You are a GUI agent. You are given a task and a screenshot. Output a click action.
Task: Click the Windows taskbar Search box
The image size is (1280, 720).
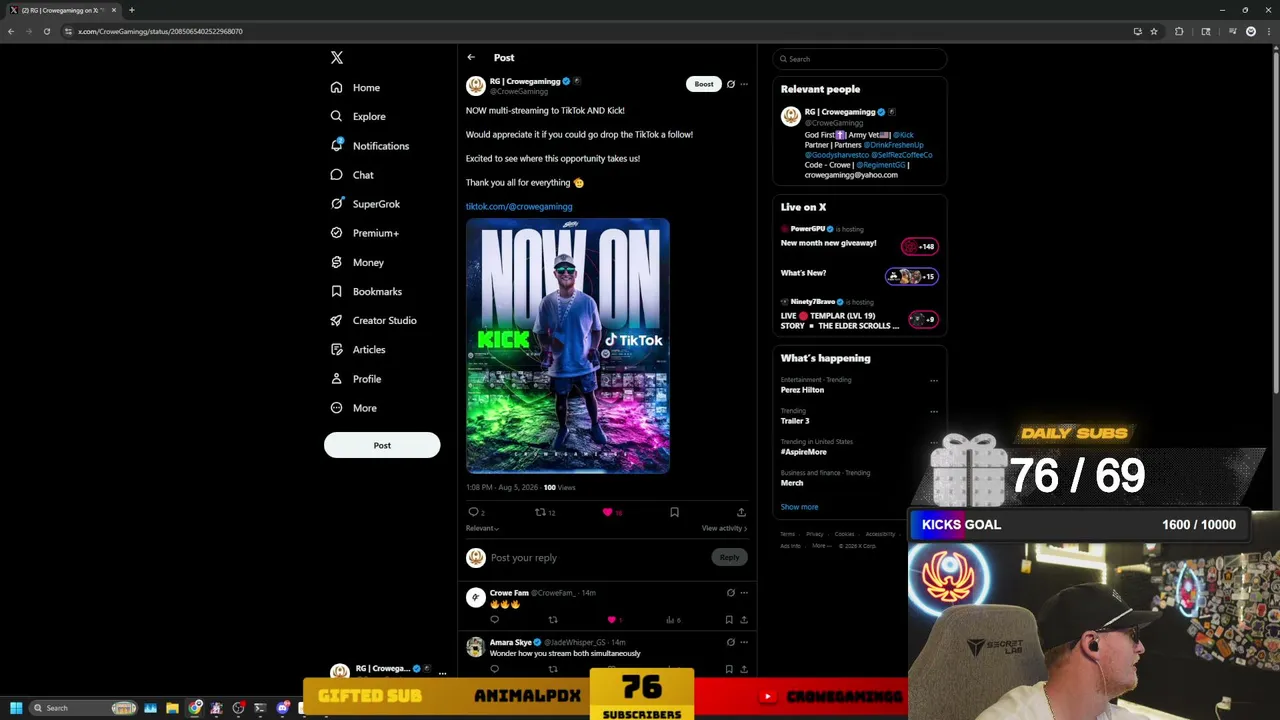click(x=84, y=708)
